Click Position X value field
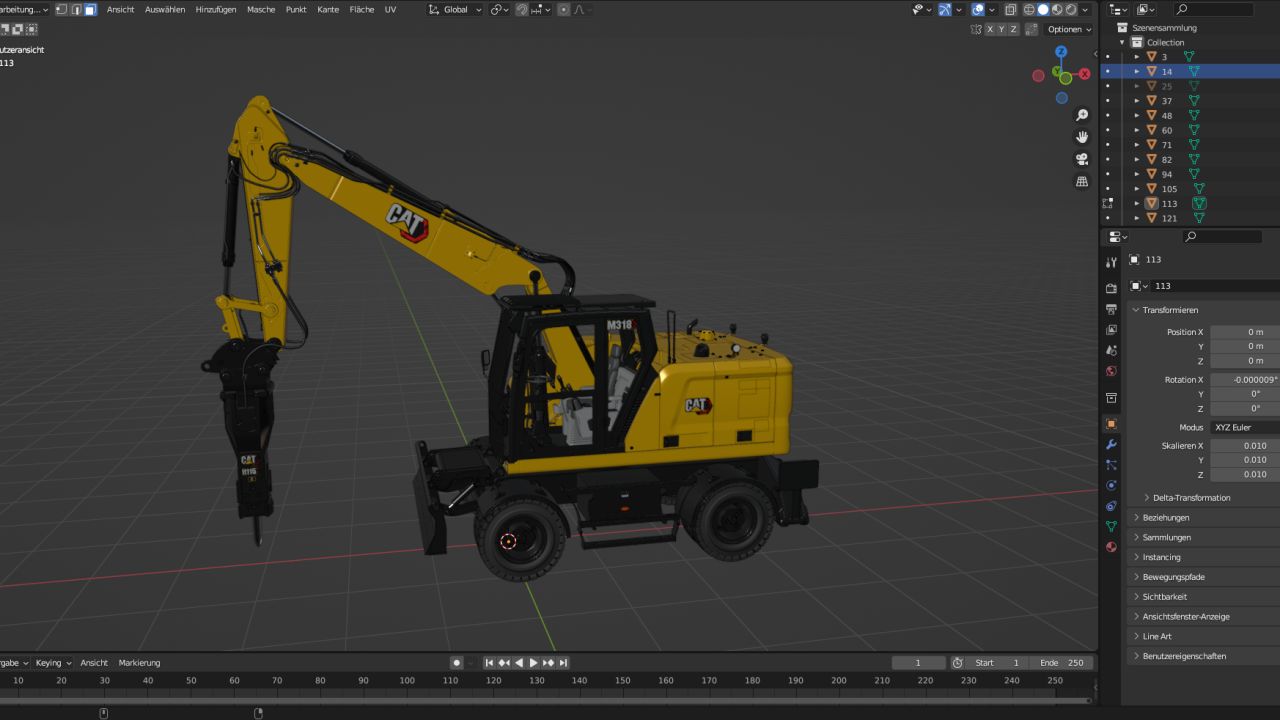This screenshot has width=1280, height=720. coord(1244,332)
